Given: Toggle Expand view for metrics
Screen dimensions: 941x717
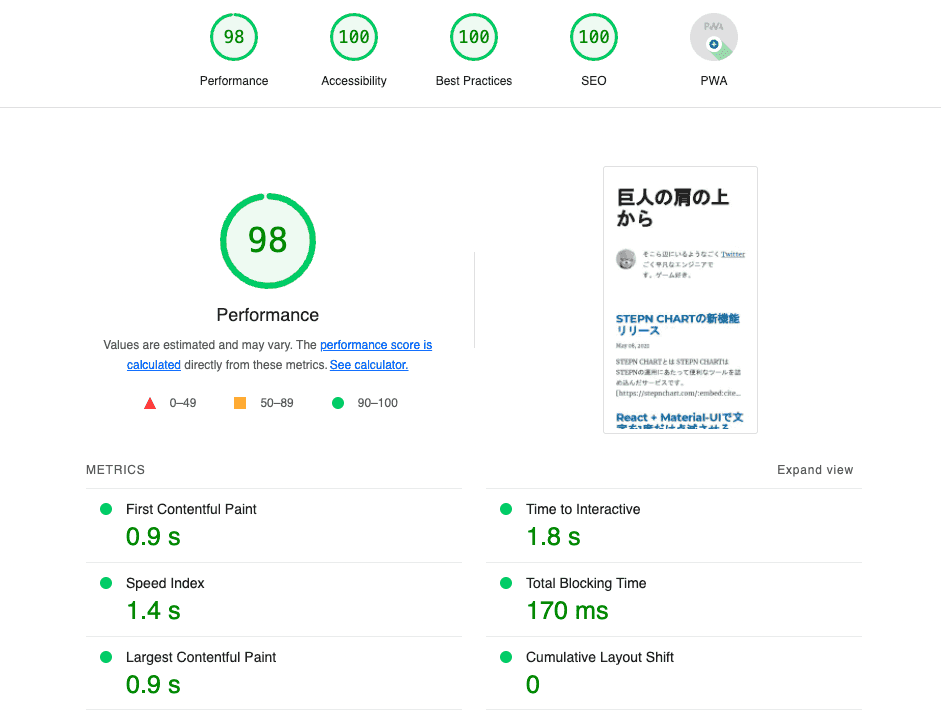Looking at the screenshot, I should pyautogui.click(x=815, y=470).
